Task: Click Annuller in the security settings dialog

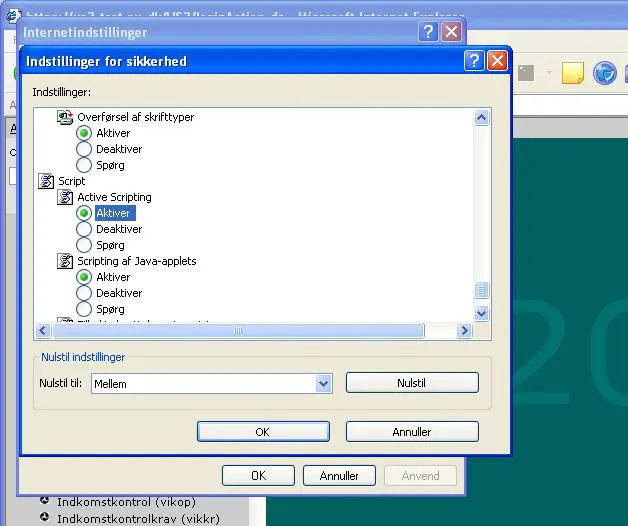Action: 412,432
